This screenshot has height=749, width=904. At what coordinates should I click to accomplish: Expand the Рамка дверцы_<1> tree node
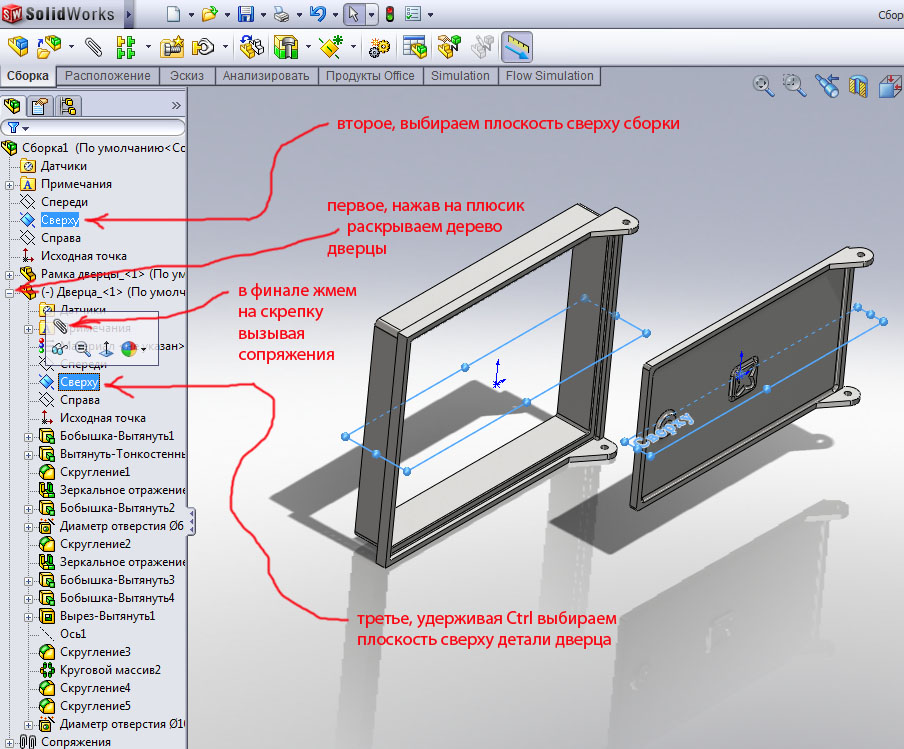[9, 274]
